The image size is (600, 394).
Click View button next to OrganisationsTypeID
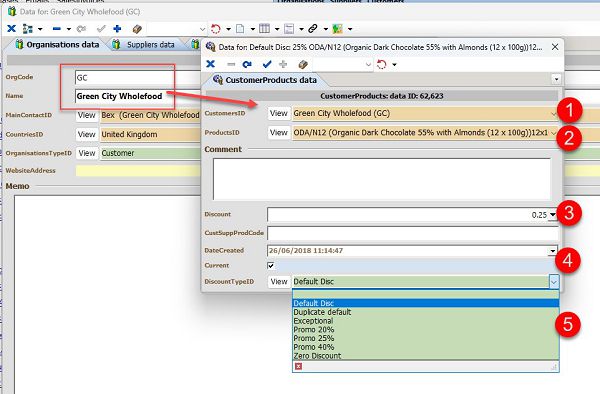(x=87, y=153)
